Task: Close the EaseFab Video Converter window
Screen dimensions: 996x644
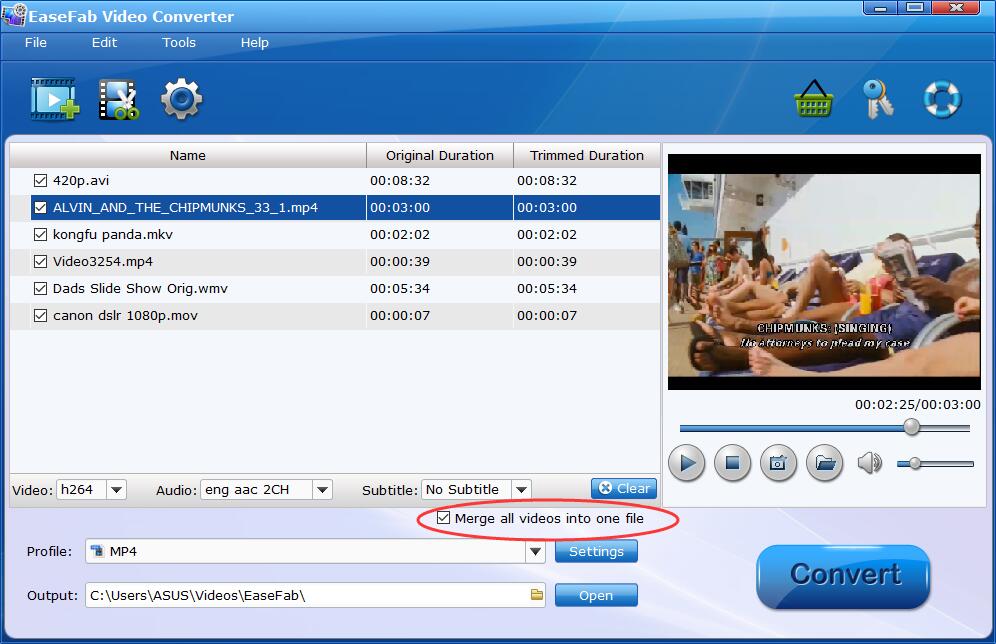Action: coord(955,8)
